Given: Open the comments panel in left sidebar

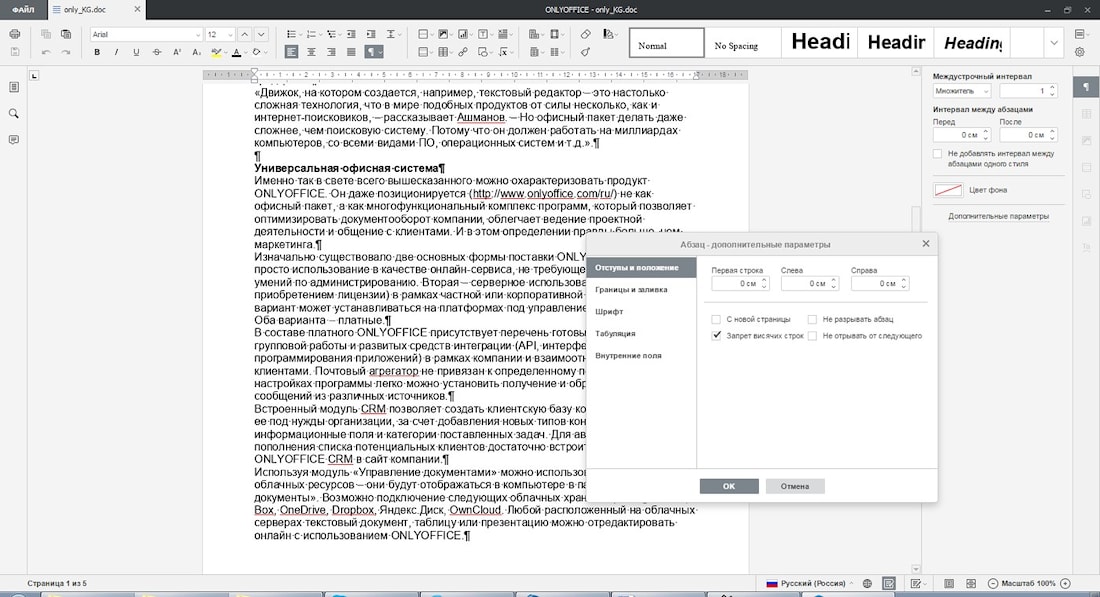Looking at the screenshot, I should point(13,140).
